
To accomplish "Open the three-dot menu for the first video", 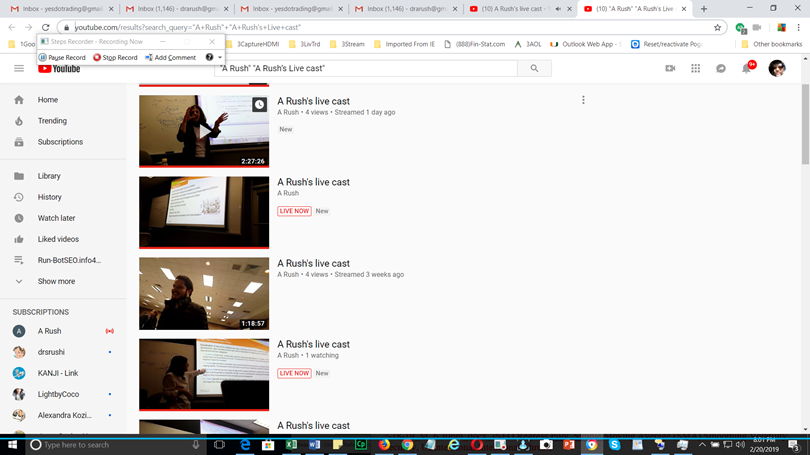I will pyautogui.click(x=583, y=100).
